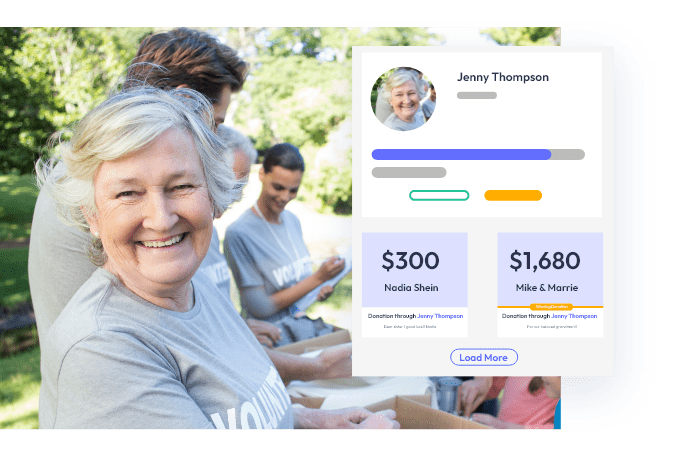Click the gray placeholder line under Jenny Thompson
Screen dimensions: 674x451
point(477,95)
